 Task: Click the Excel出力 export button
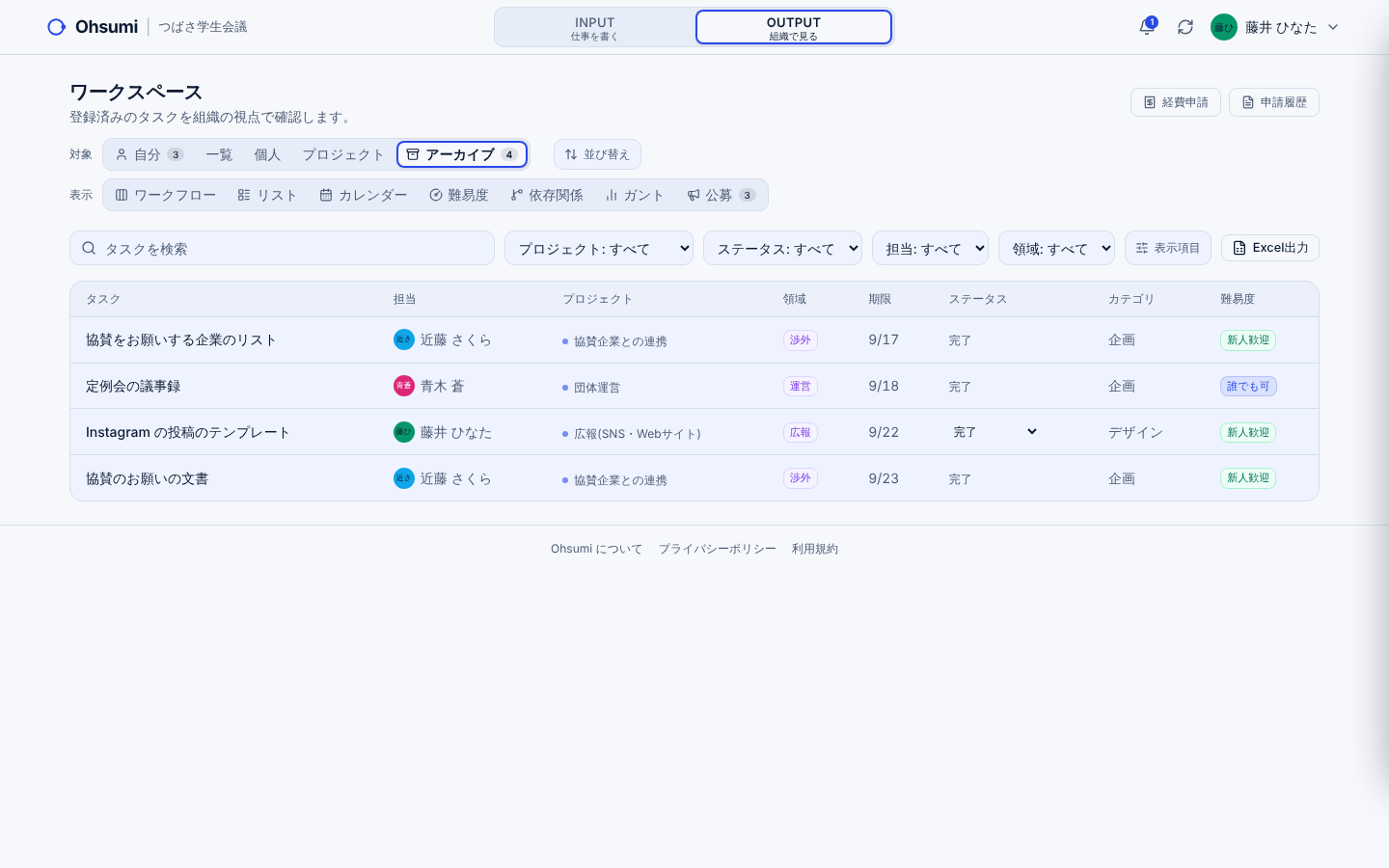click(x=1270, y=248)
